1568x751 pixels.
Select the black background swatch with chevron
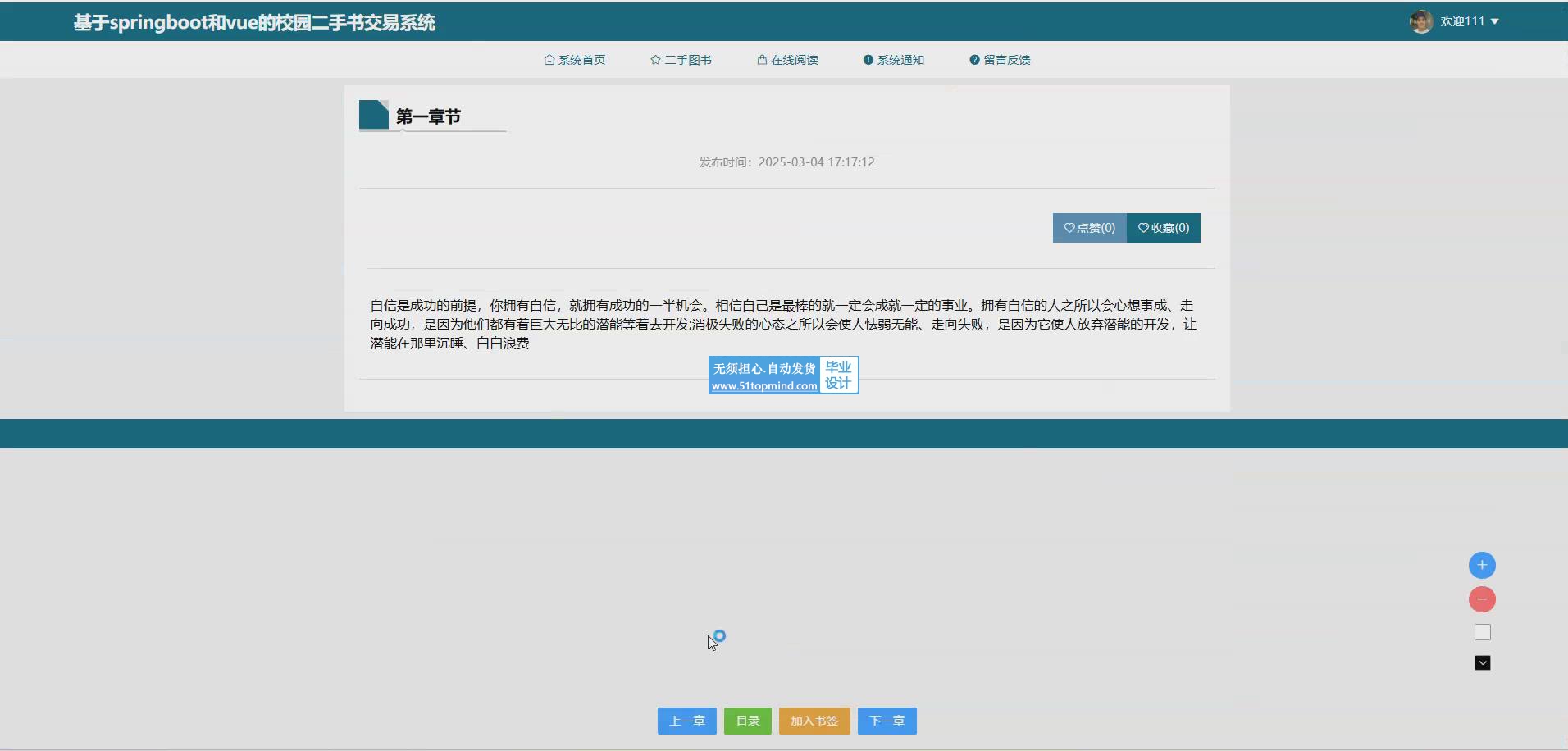click(1482, 662)
